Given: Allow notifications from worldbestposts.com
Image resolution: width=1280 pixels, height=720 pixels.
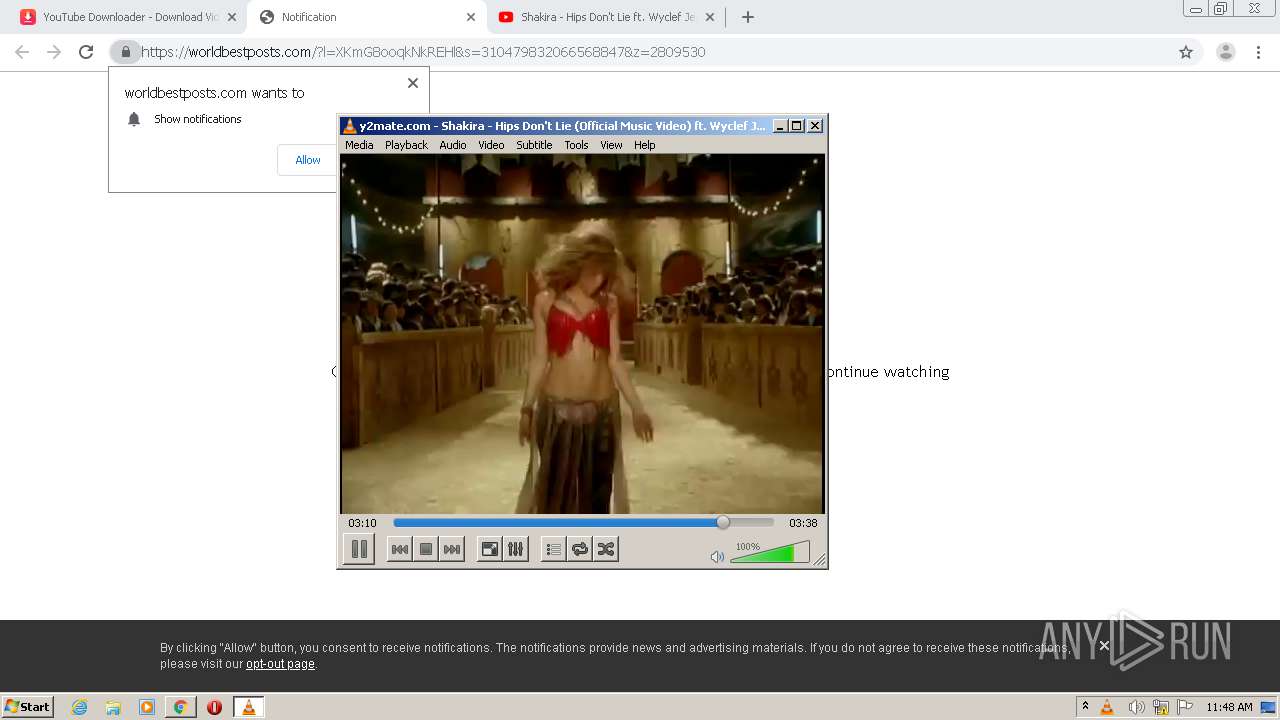Looking at the screenshot, I should coord(308,160).
